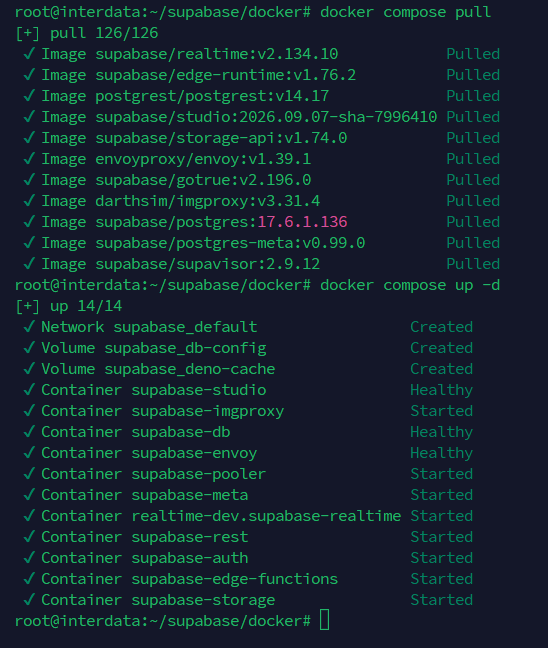
Task: Click 'Started' status of supabase-storage
Action: (x=441, y=600)
